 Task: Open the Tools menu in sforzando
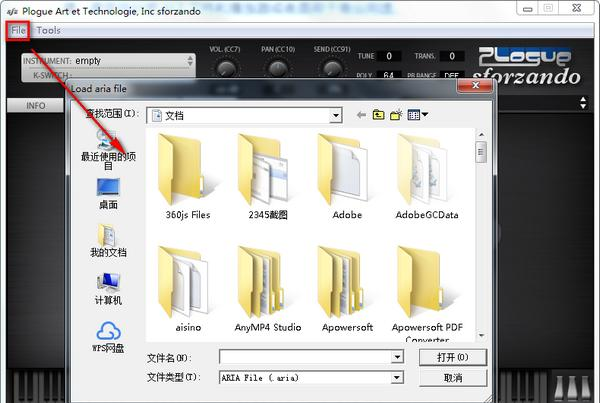click(x=48, y=30)
